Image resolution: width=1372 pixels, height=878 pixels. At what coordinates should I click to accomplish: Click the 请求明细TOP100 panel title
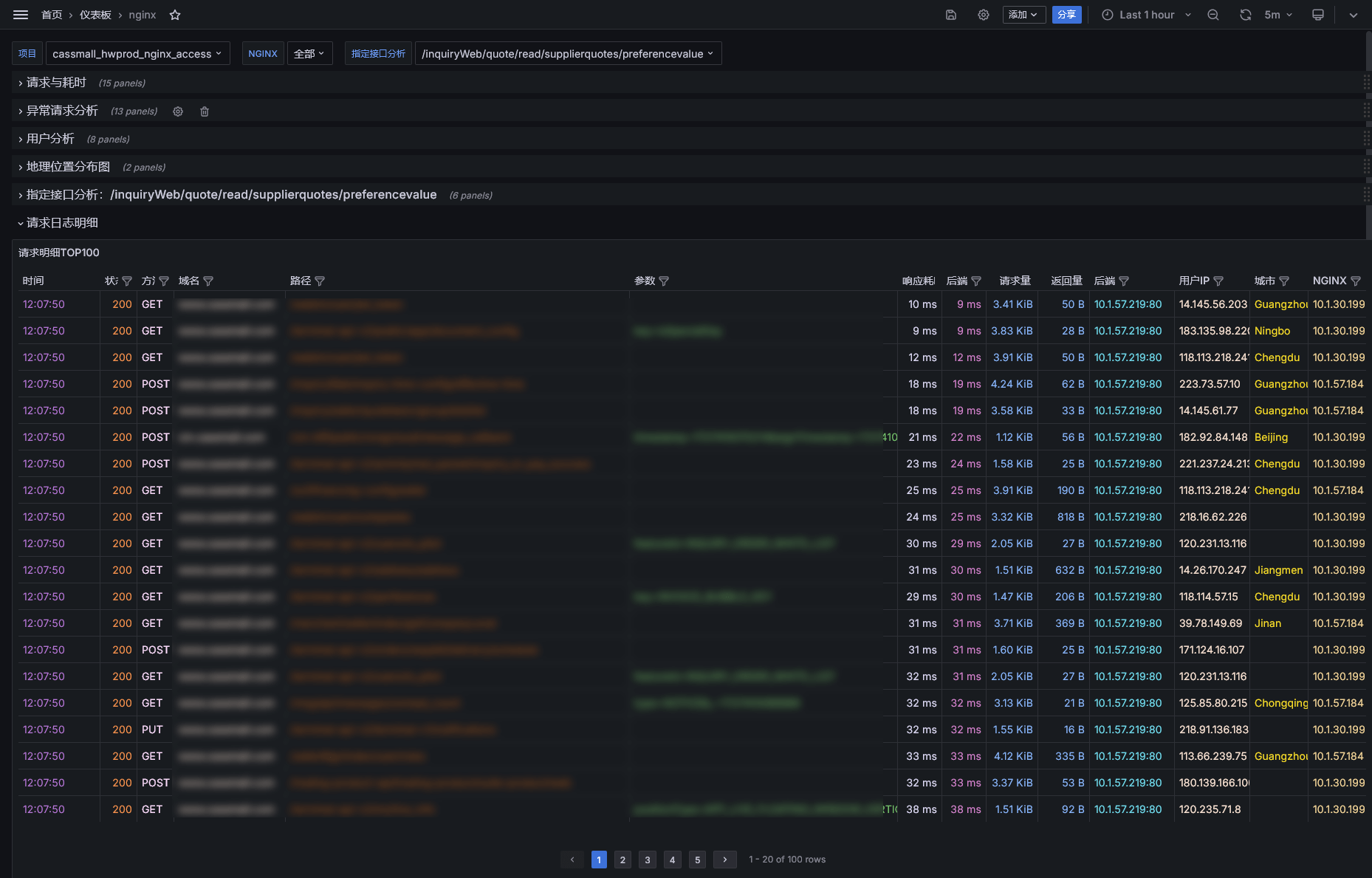click(x=59, y=253)
